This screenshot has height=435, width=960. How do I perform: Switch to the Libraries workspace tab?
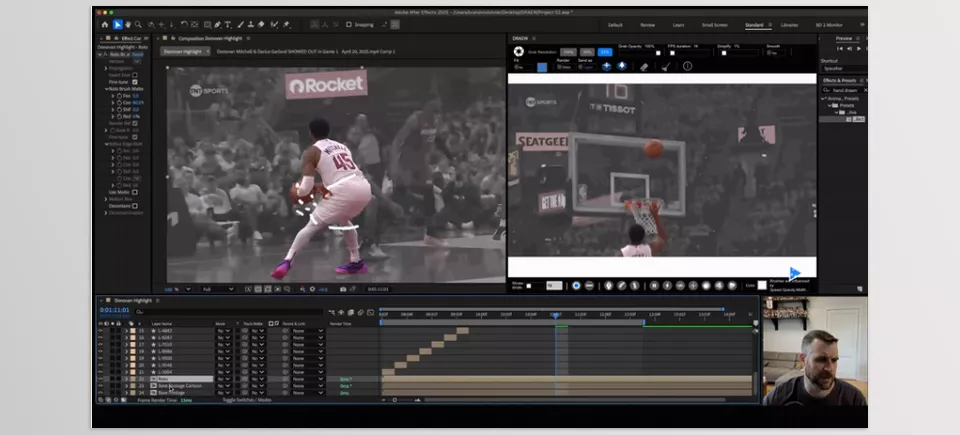tap(789, 25)
